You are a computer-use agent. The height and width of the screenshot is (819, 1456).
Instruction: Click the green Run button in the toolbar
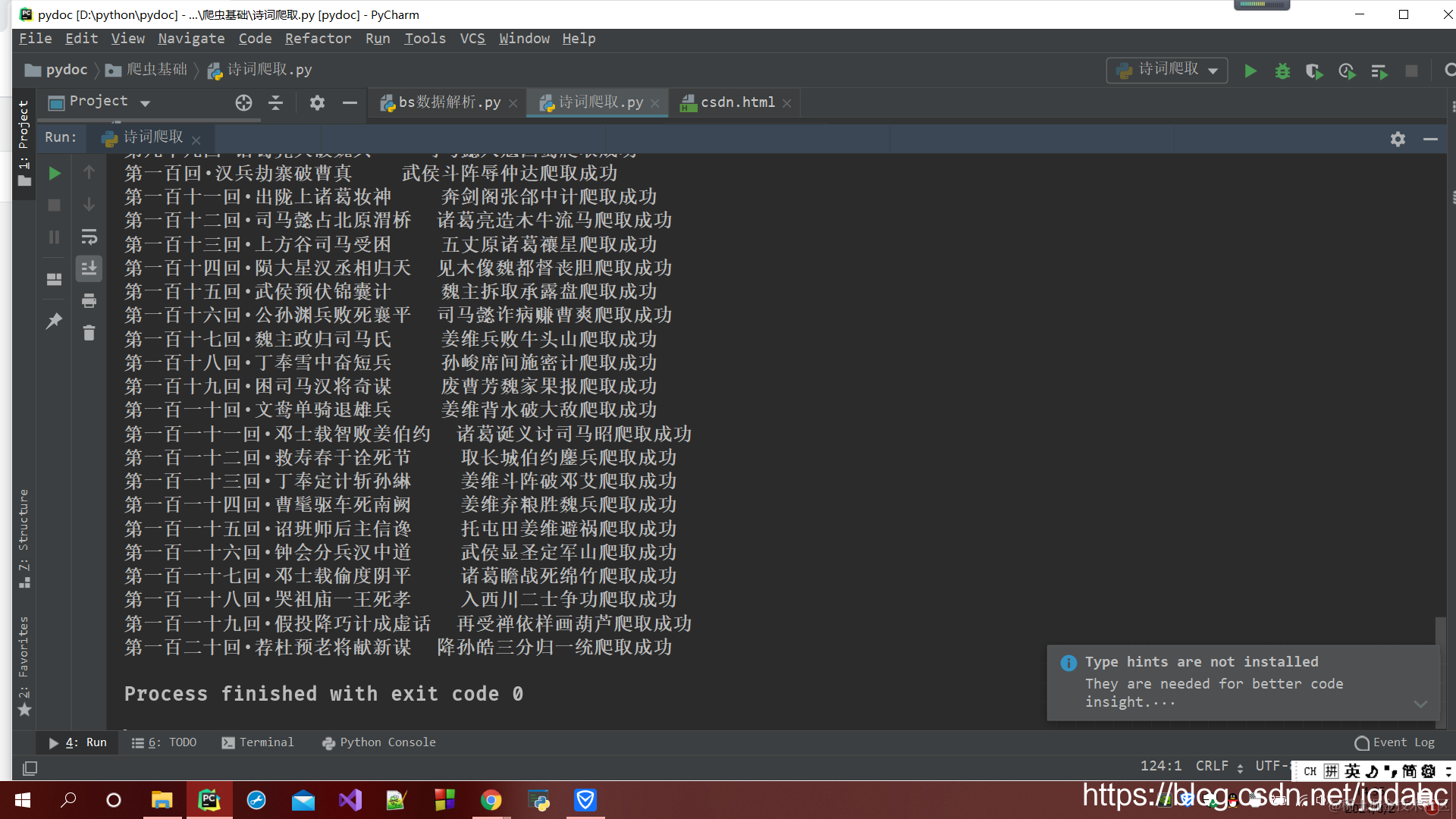tap(1250, 71)
